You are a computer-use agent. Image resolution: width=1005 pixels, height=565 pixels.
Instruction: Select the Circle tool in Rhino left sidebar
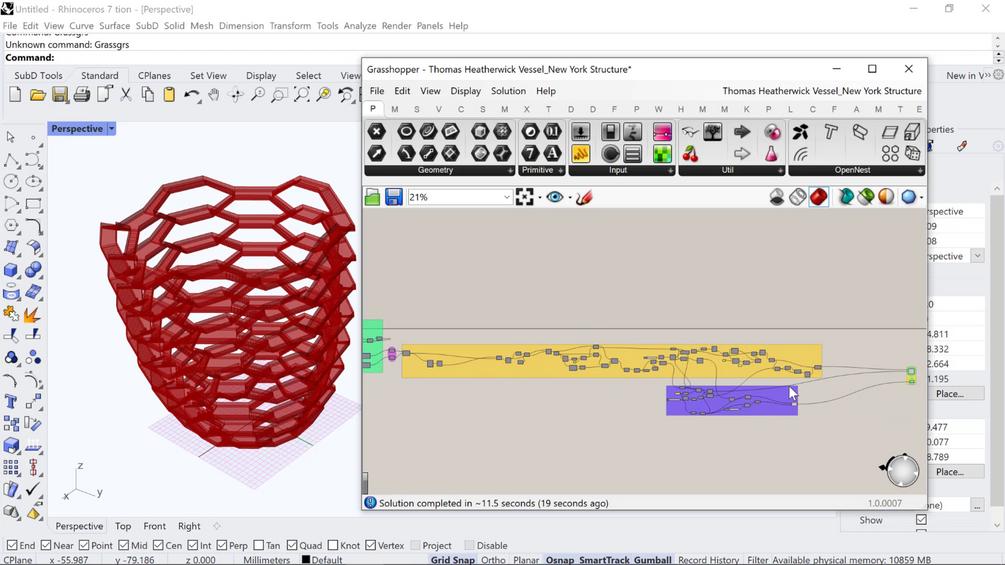click(11, 182)
